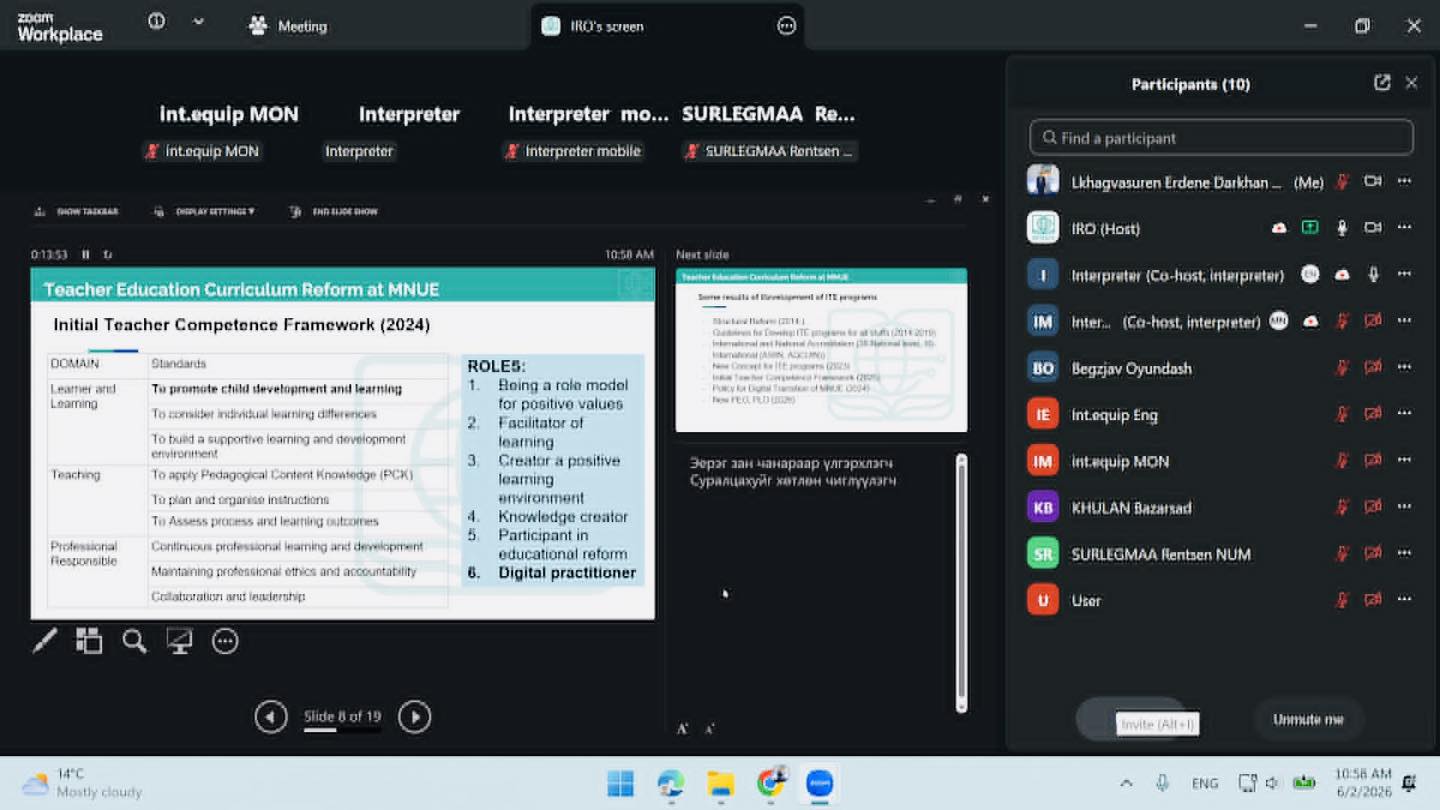Open the meeting information shield icon
The image size is (1440, 810).
[x=156, y=21]
